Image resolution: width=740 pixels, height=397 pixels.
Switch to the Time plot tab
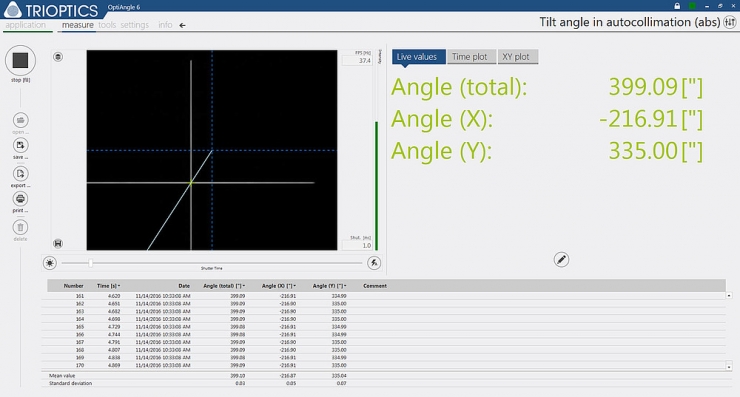click(x=470, y=57)
